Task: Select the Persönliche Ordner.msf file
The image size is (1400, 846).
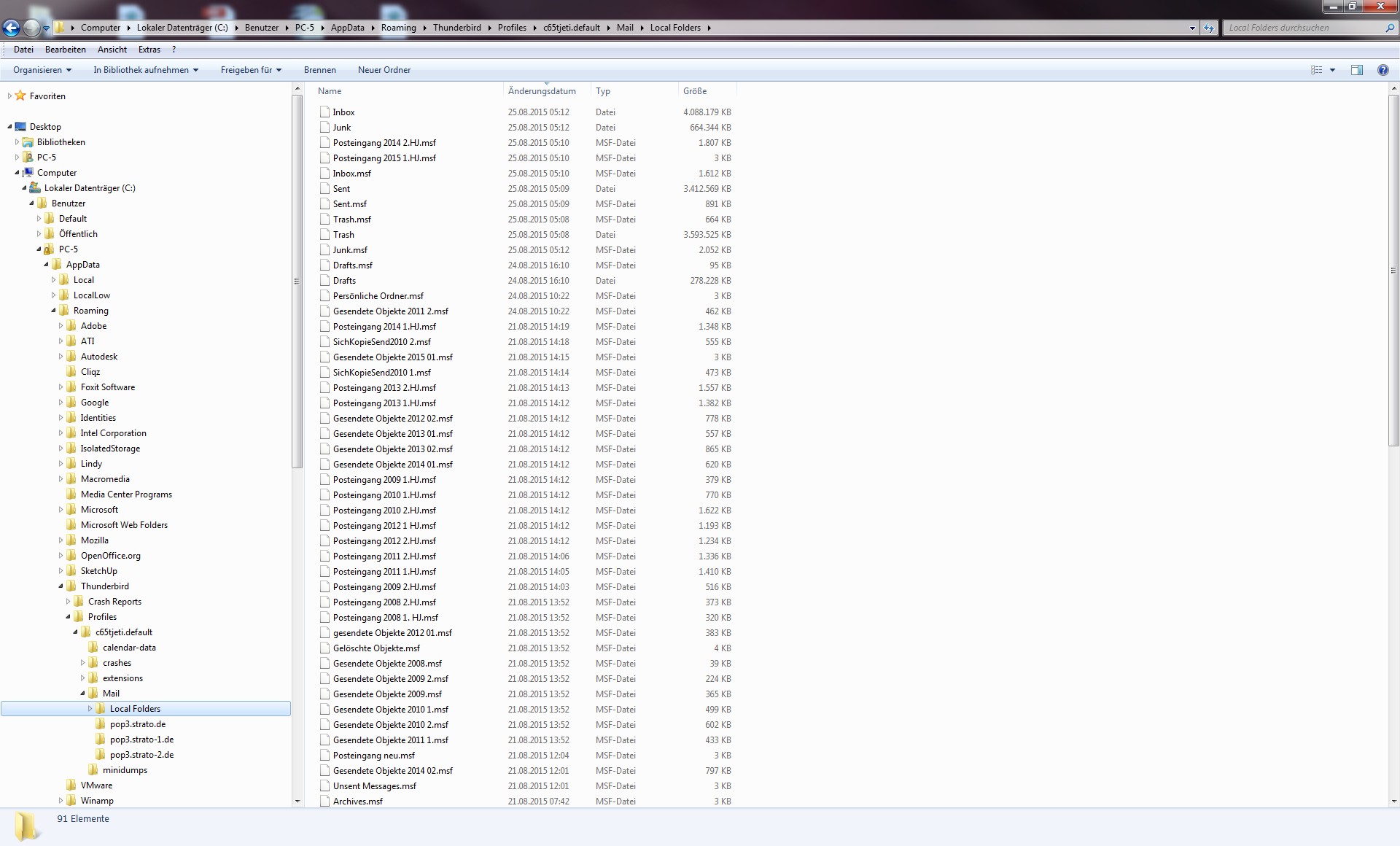Action: [x=378, y=296]
